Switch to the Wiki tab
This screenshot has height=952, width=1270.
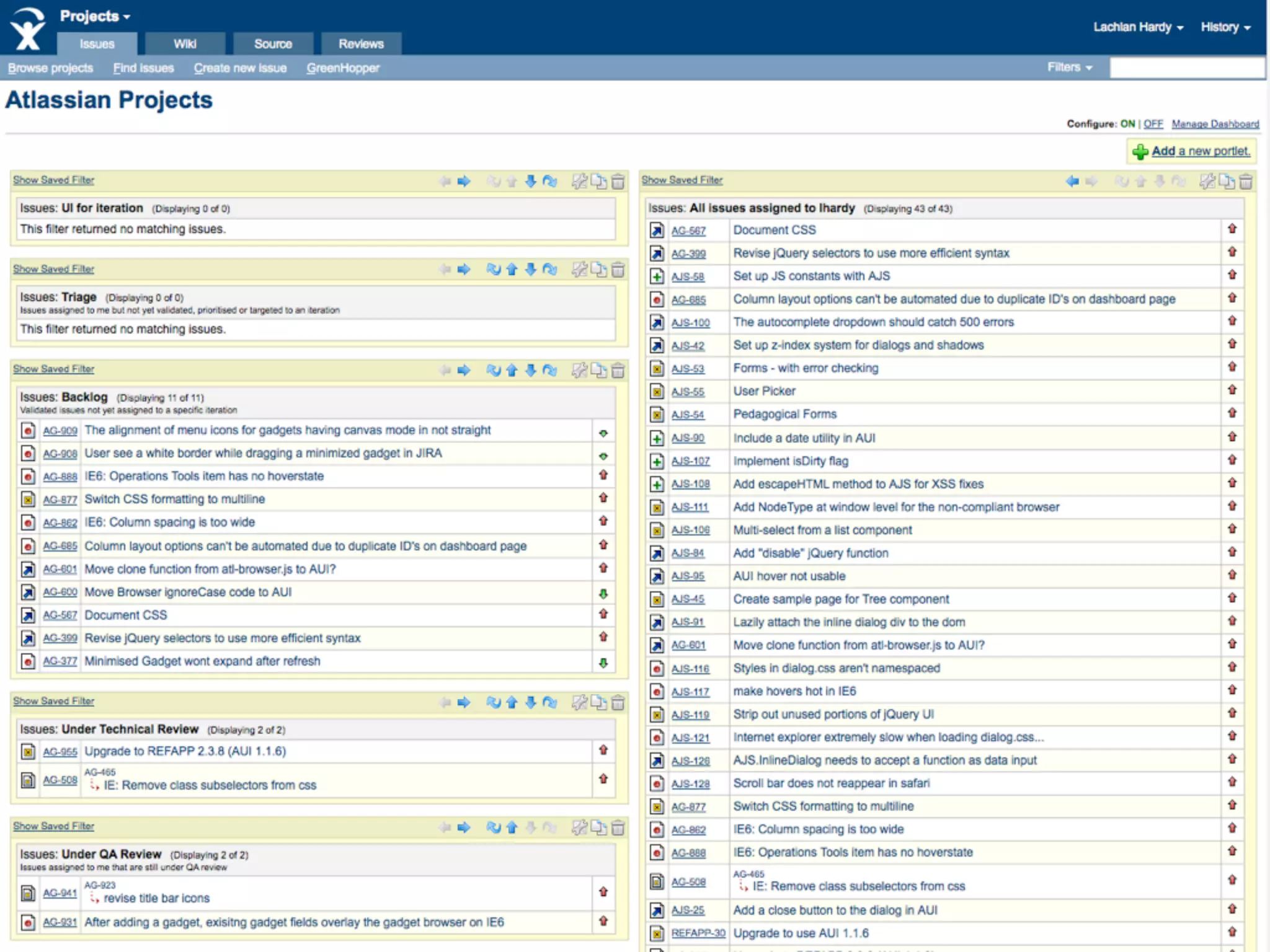(185, 44)
